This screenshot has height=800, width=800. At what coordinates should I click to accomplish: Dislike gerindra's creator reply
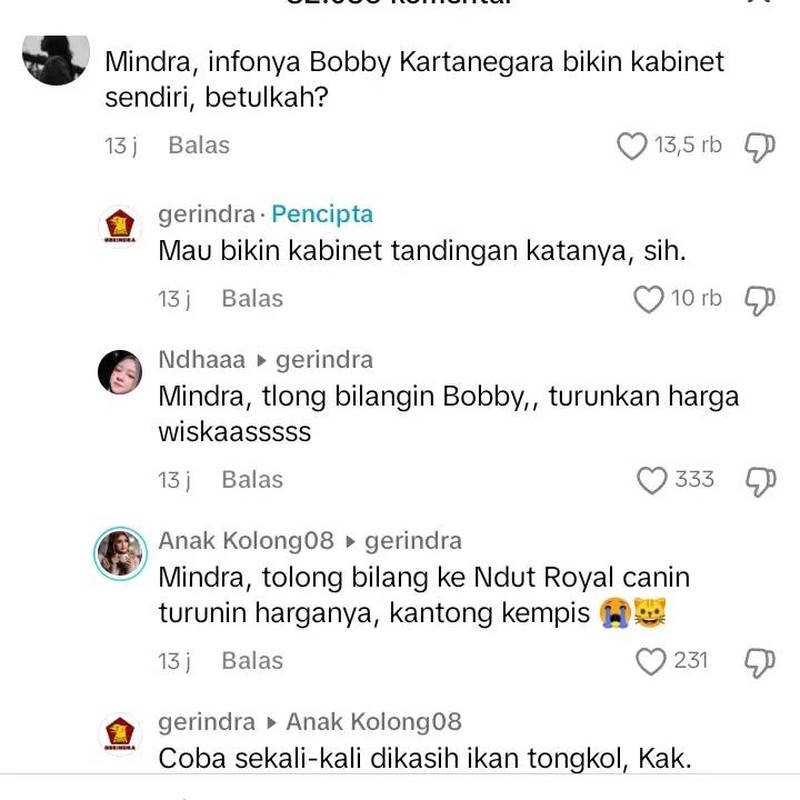click(762, 298)
